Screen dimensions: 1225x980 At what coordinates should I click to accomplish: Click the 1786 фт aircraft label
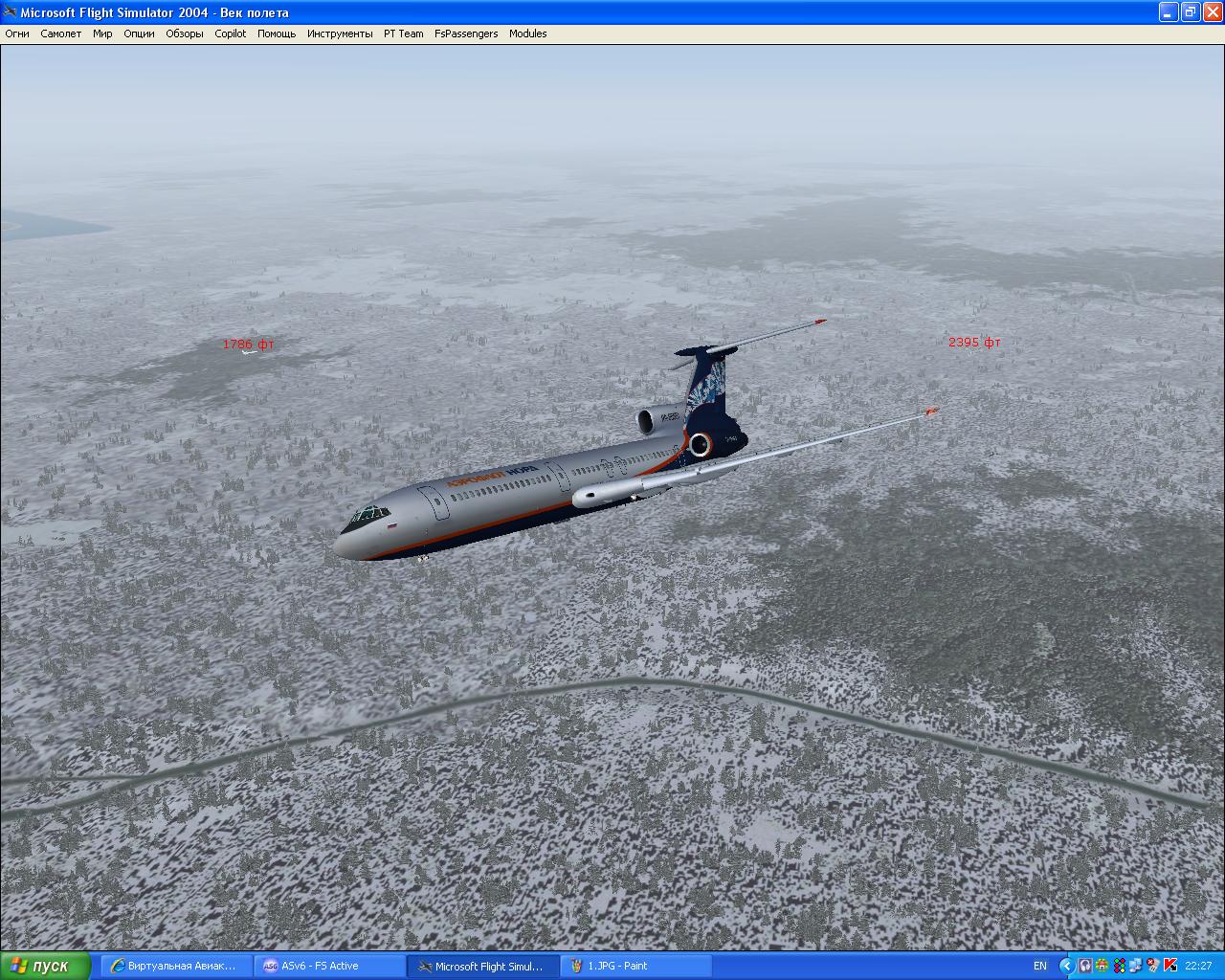[249, 344]
